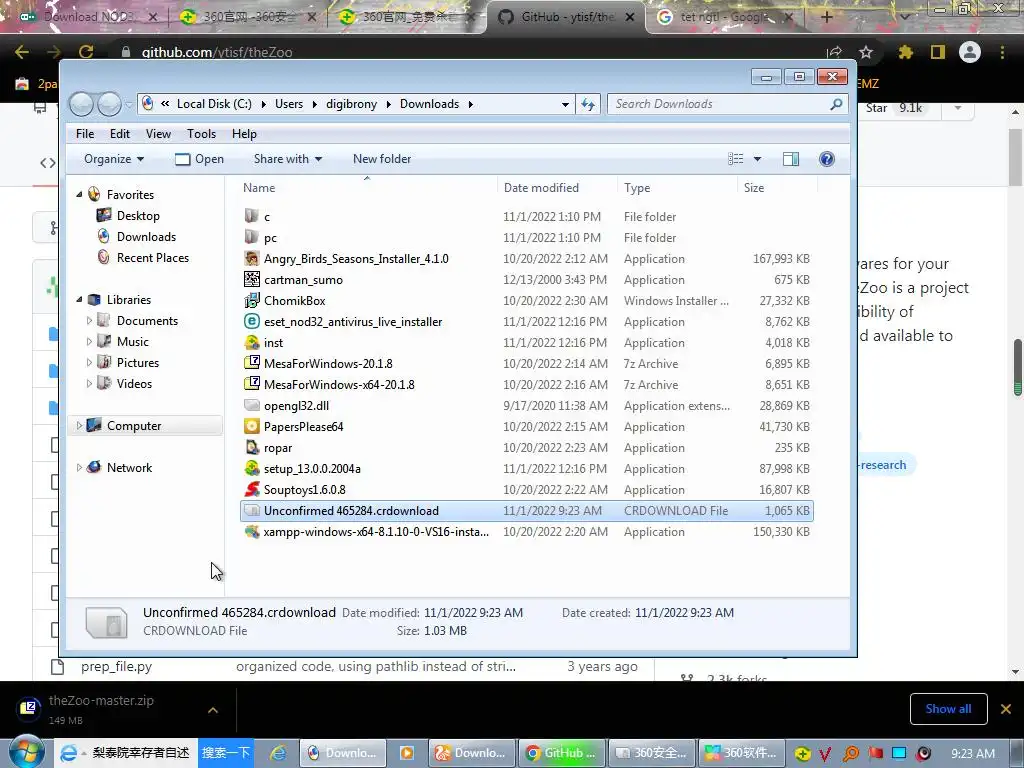Viewport: 1024px width, 768px height.
Task: Open the File menu
Action: tap(85, 134)
